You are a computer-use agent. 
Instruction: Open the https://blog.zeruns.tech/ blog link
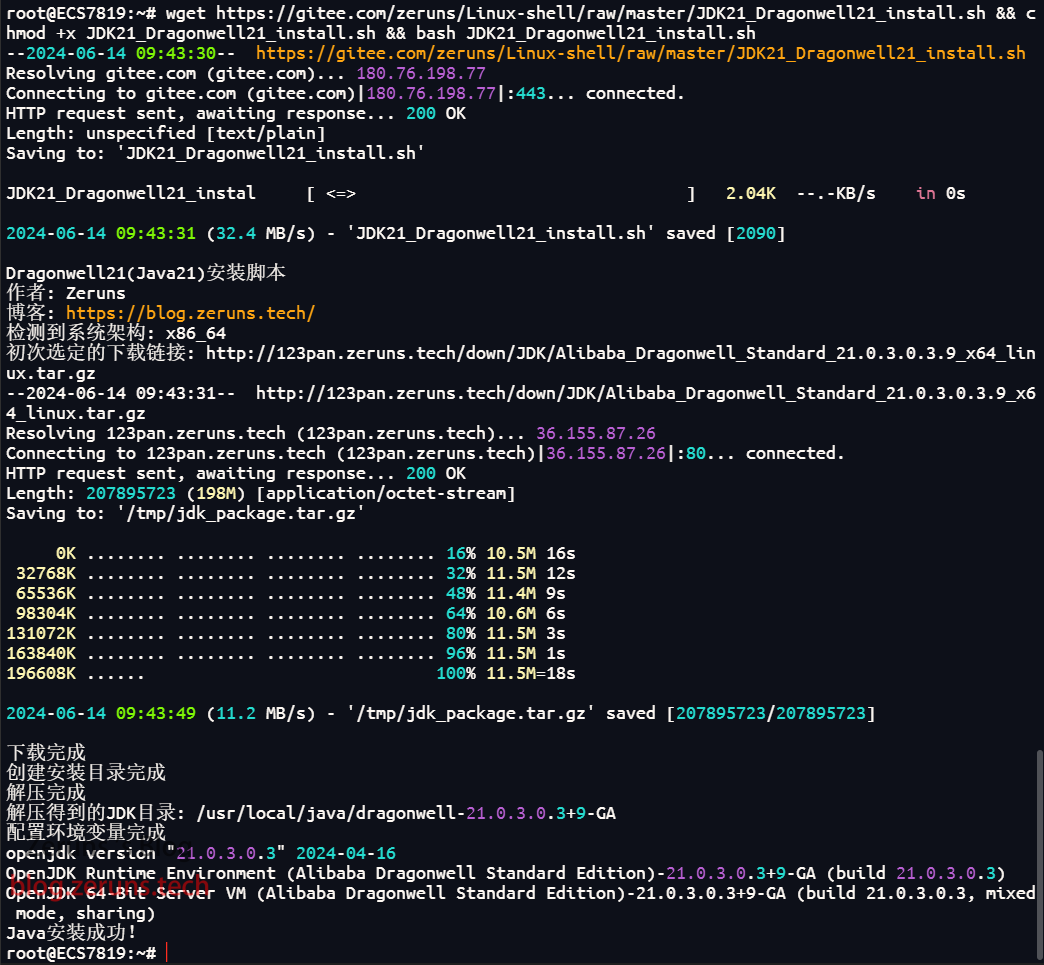tap(190, 313)
